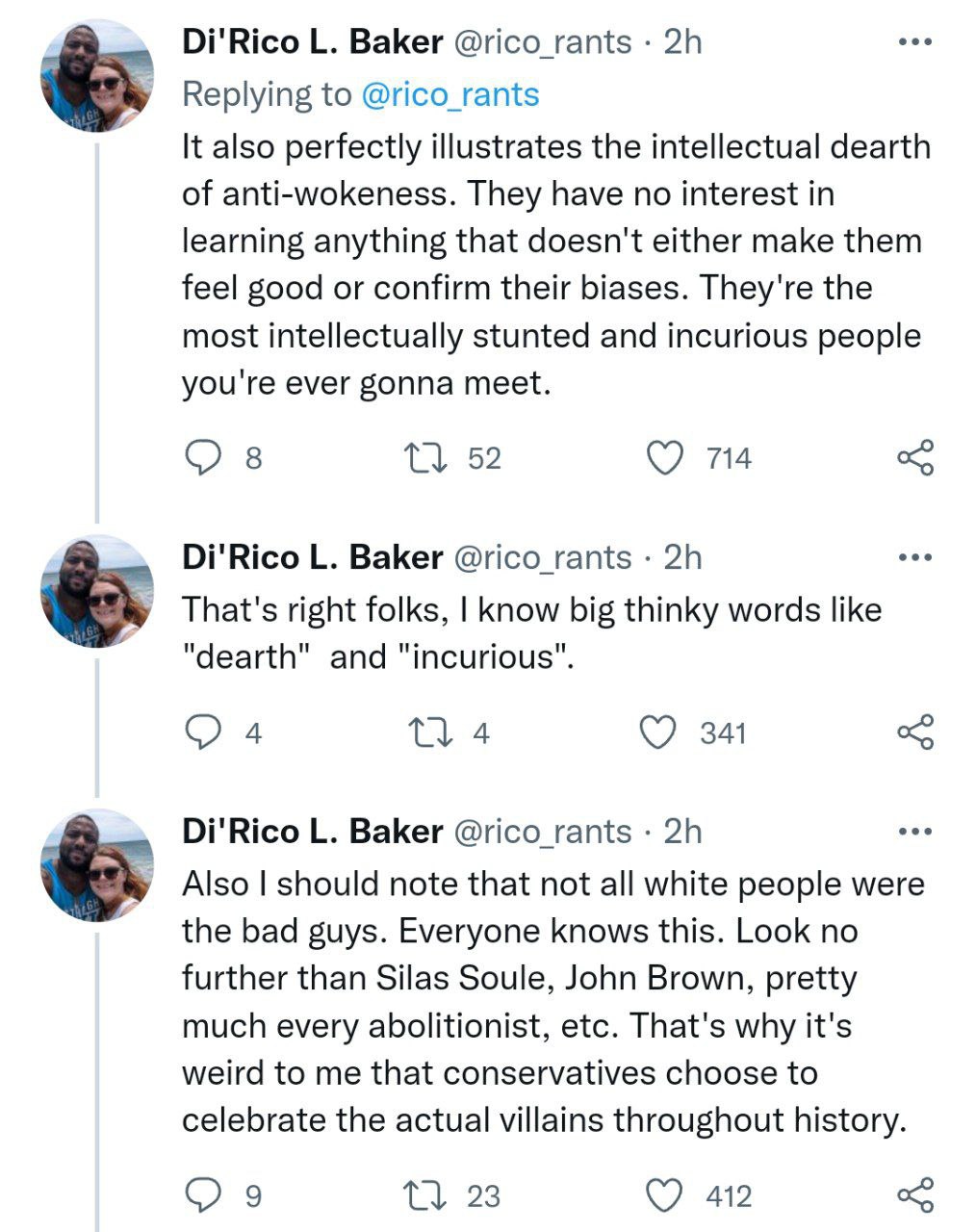Like the tweet with 714 likes
976x1232 pixels.
point(663,458)
